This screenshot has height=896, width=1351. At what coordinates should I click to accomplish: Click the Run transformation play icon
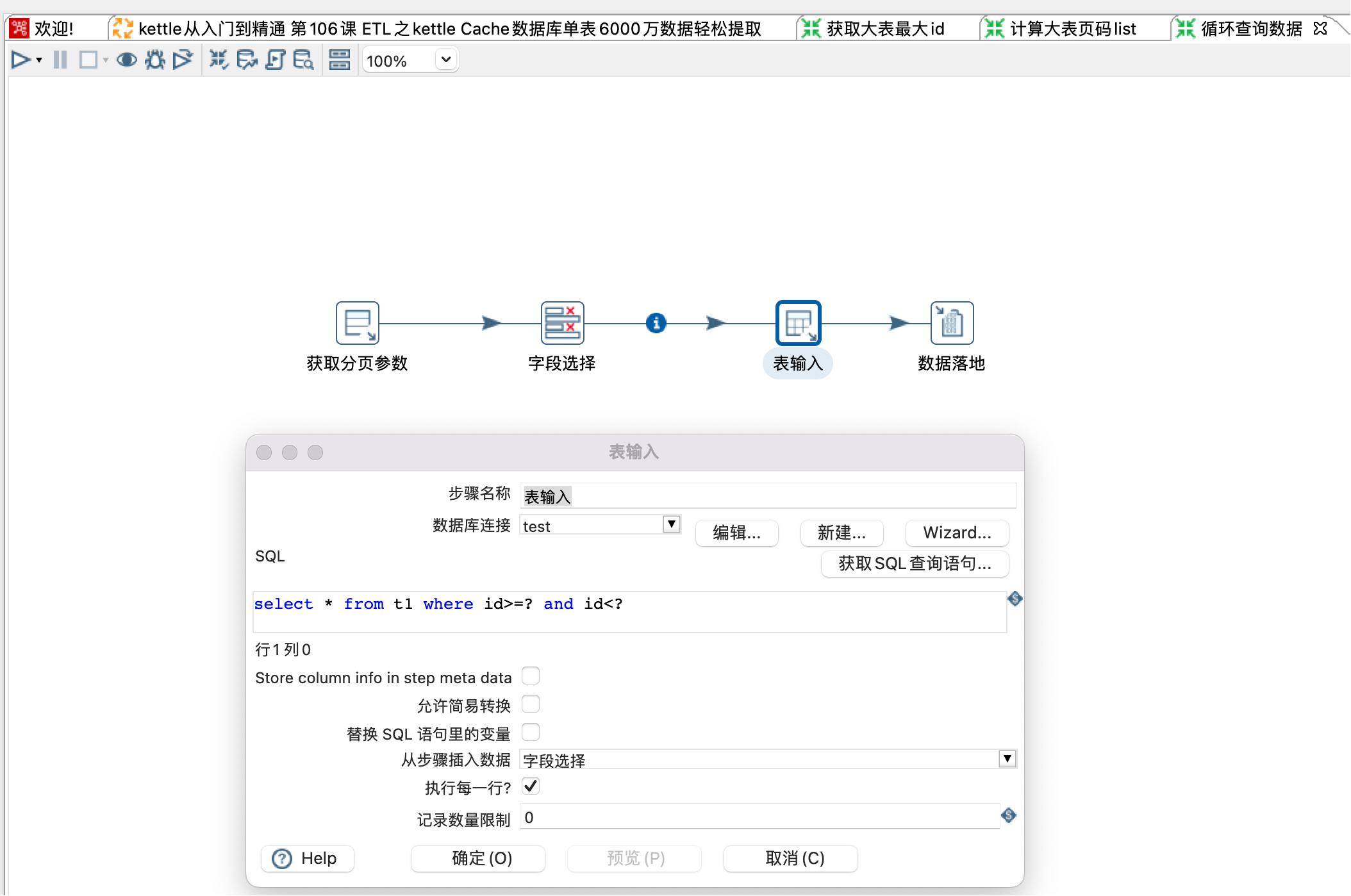click(x=21, y=60)
